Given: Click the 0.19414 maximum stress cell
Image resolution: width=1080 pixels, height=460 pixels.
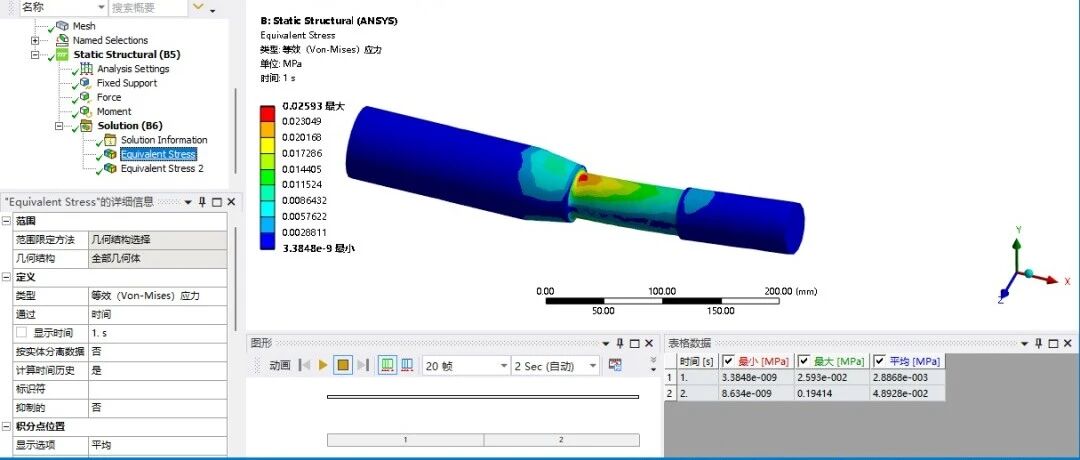Looking at the screenshot, I should 831,393.
